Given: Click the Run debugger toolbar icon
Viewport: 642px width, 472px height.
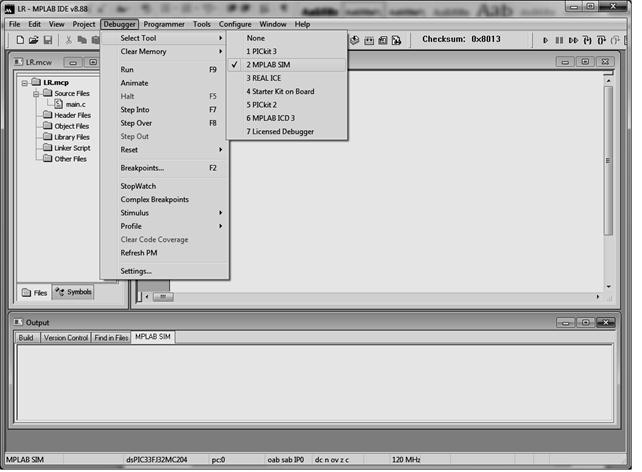Looking at the screenshot, I should [x=545, y=41].
